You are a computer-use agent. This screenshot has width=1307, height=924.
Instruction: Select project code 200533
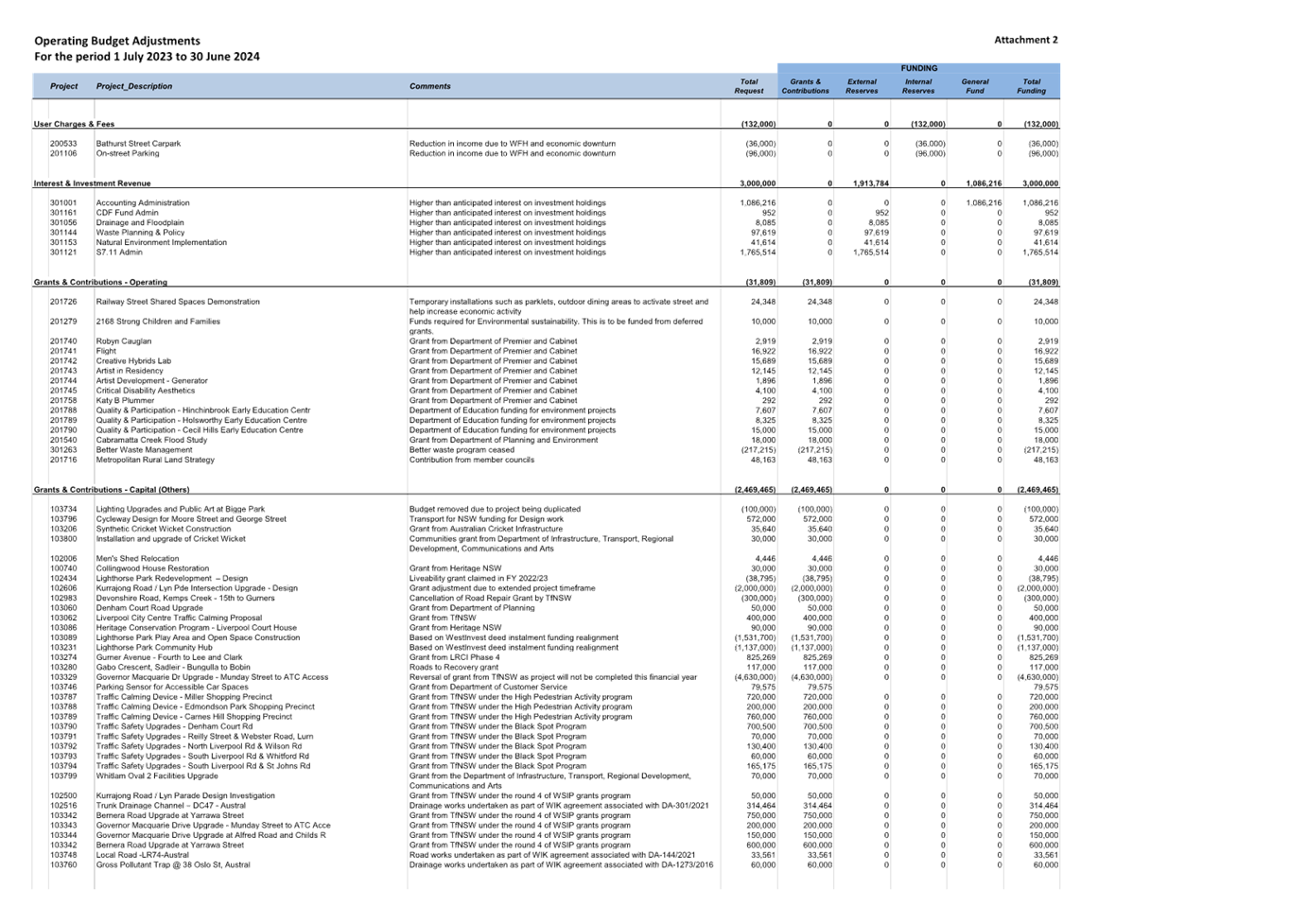click(x=63, y=144)
